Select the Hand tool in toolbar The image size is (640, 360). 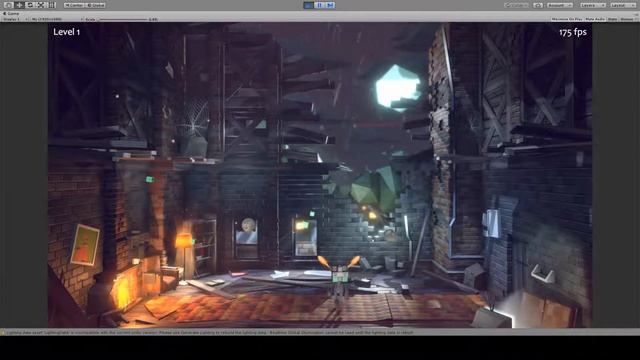click(x=8, y=5)
